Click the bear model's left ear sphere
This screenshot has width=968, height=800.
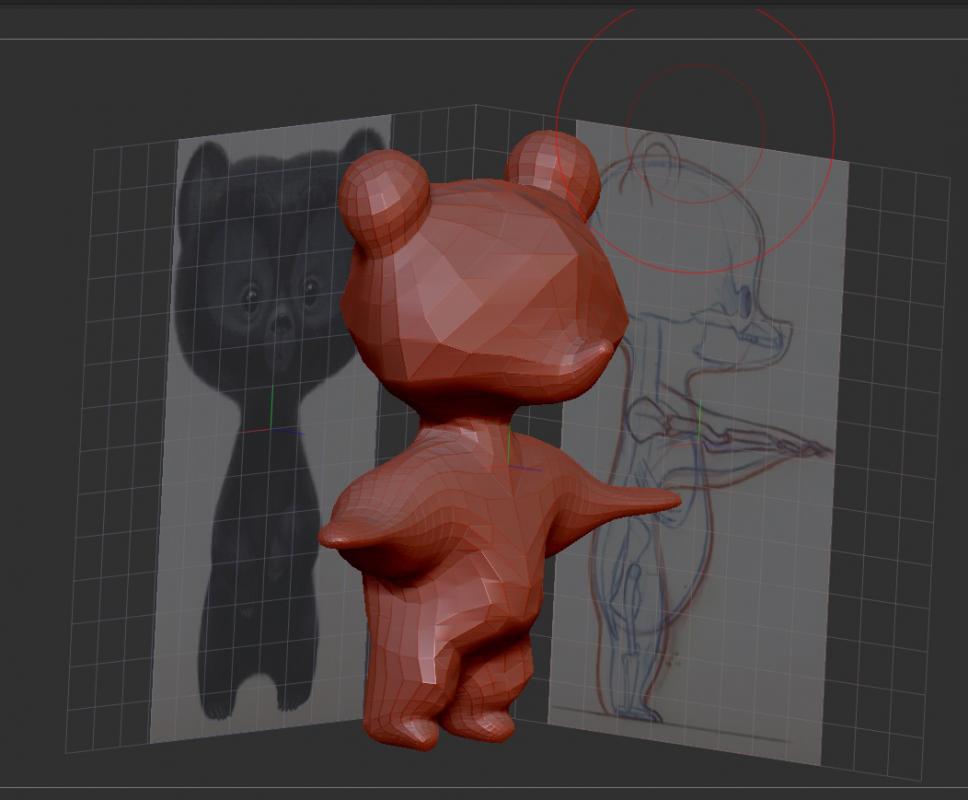(x=383, y=204)
